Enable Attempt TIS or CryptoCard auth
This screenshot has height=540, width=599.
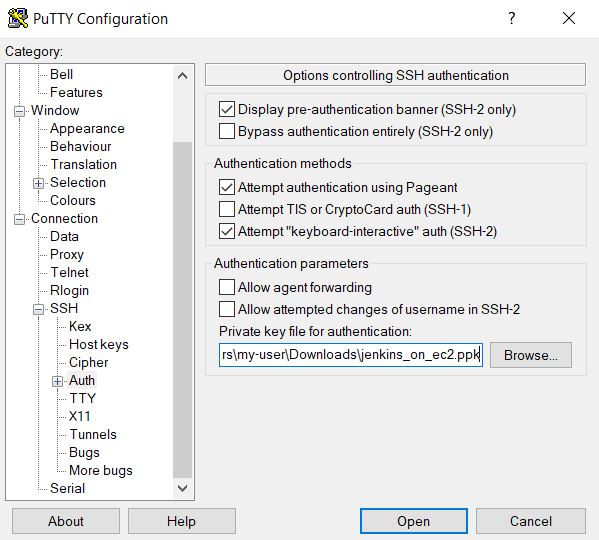pos(227,209)
